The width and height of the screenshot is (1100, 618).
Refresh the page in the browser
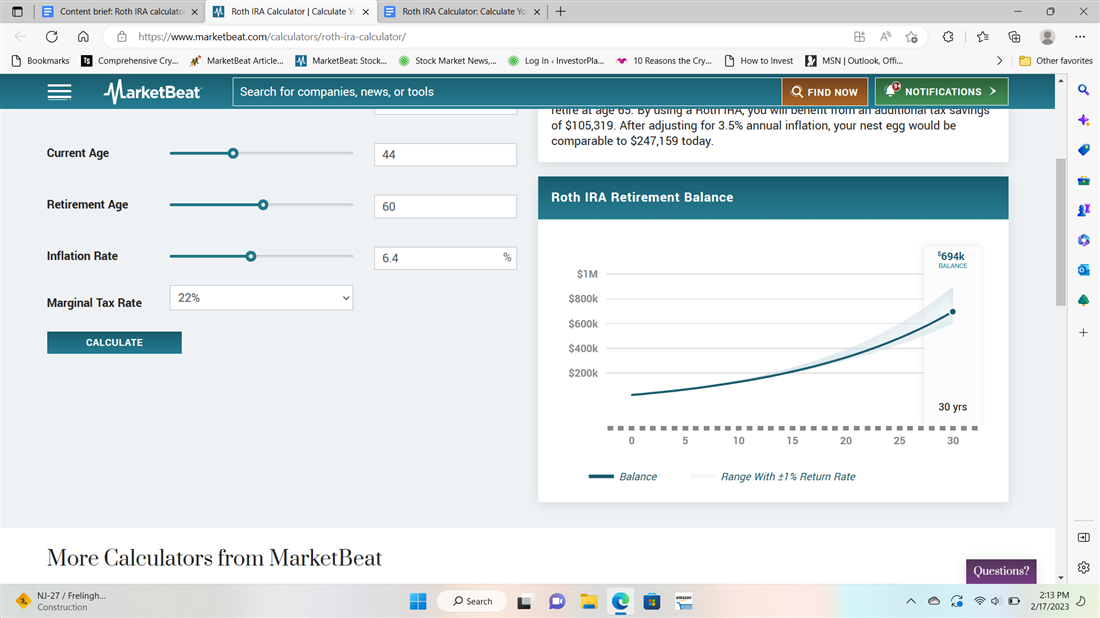point(52,36)
